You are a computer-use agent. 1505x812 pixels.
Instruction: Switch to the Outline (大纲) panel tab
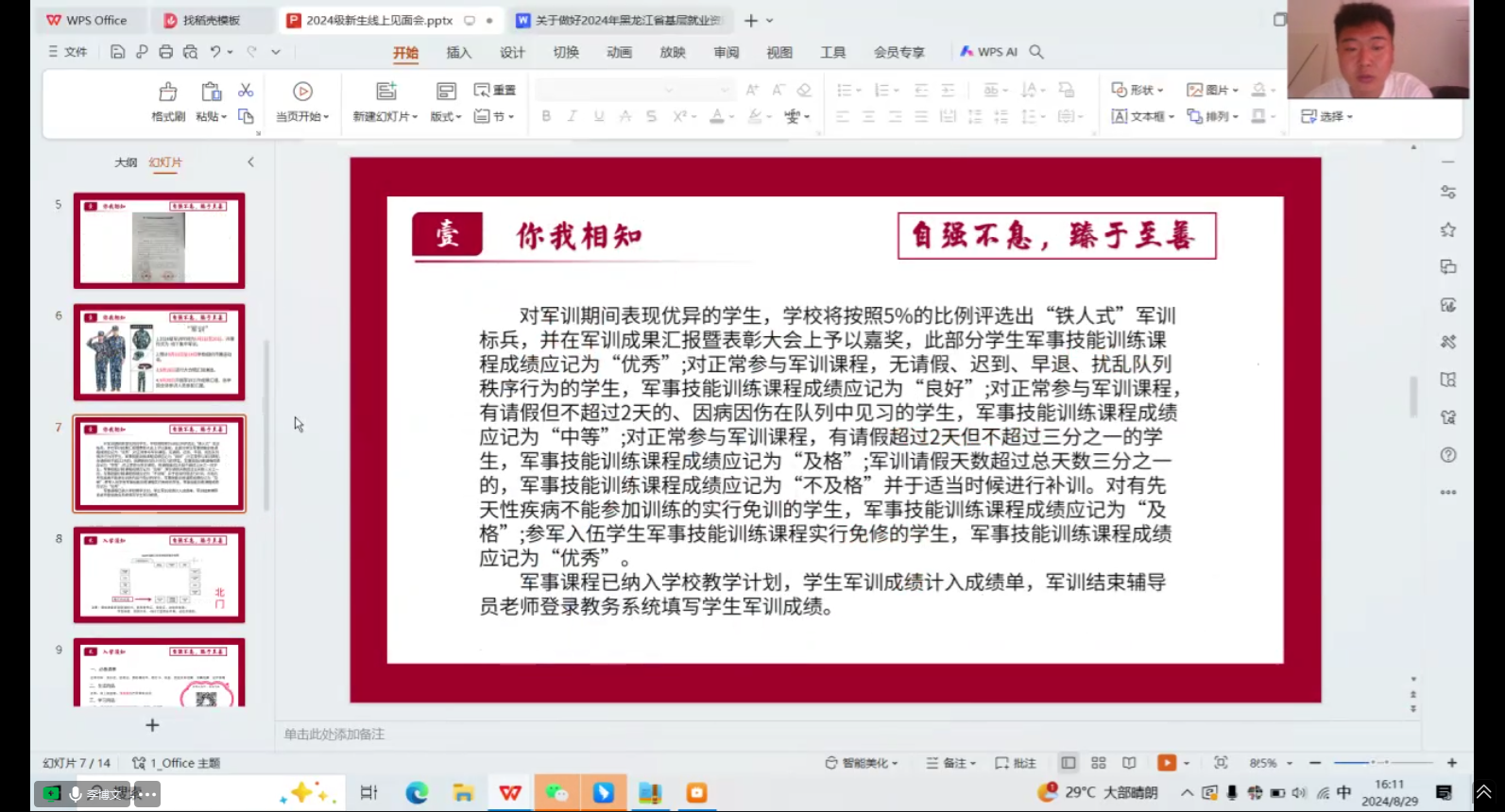point(126,162)
